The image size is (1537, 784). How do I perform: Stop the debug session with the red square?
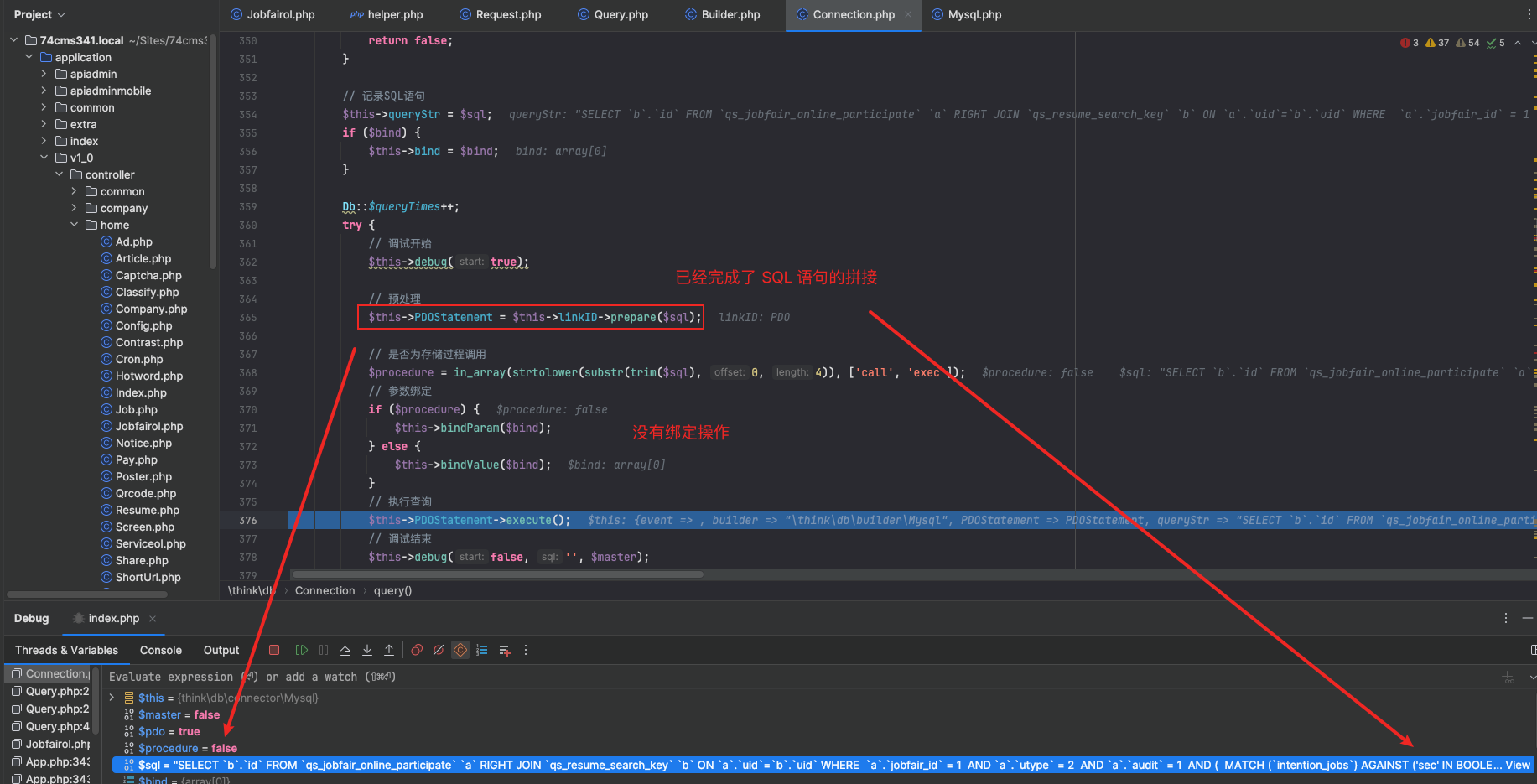(274, 650)
